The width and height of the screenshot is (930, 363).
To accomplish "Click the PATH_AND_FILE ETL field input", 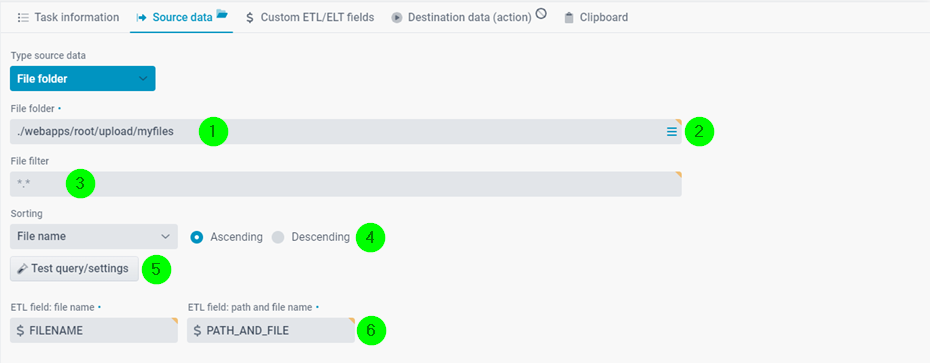I will [270, 330].
